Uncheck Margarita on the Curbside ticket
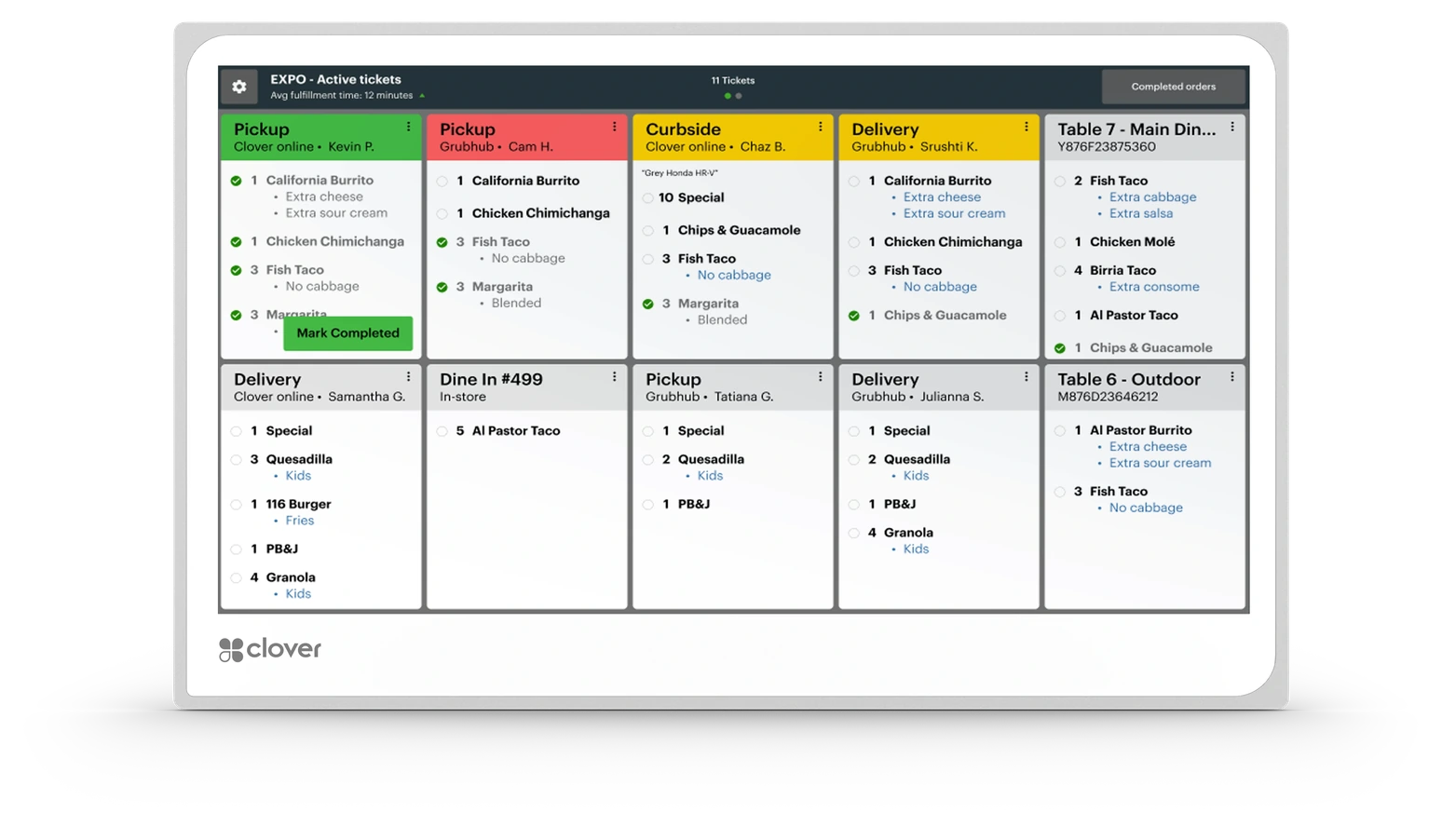Image resolution: width=1442 pixels, height=840 pixels. point(648,305)
